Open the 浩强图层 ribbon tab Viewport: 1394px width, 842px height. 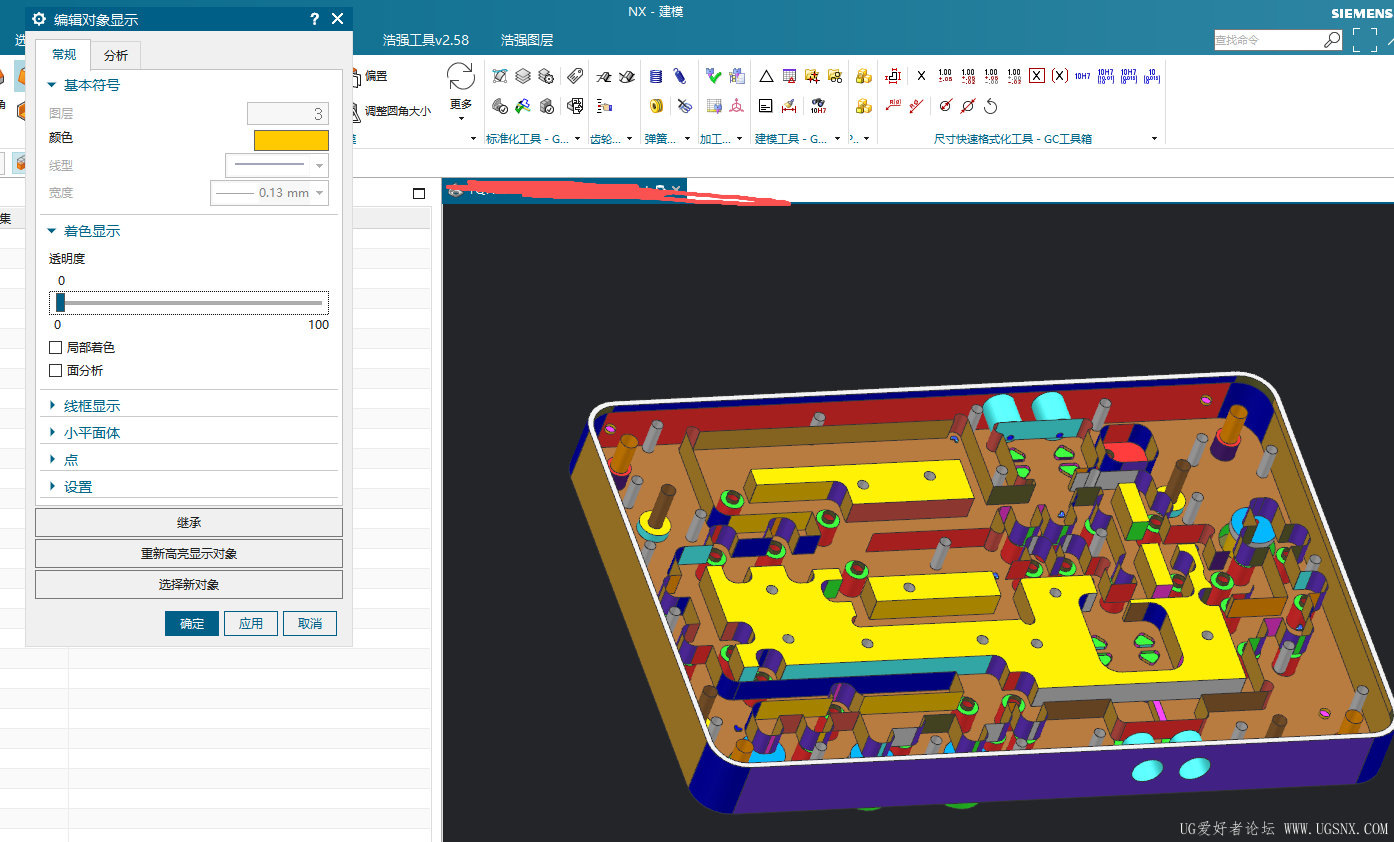[527, 40]
